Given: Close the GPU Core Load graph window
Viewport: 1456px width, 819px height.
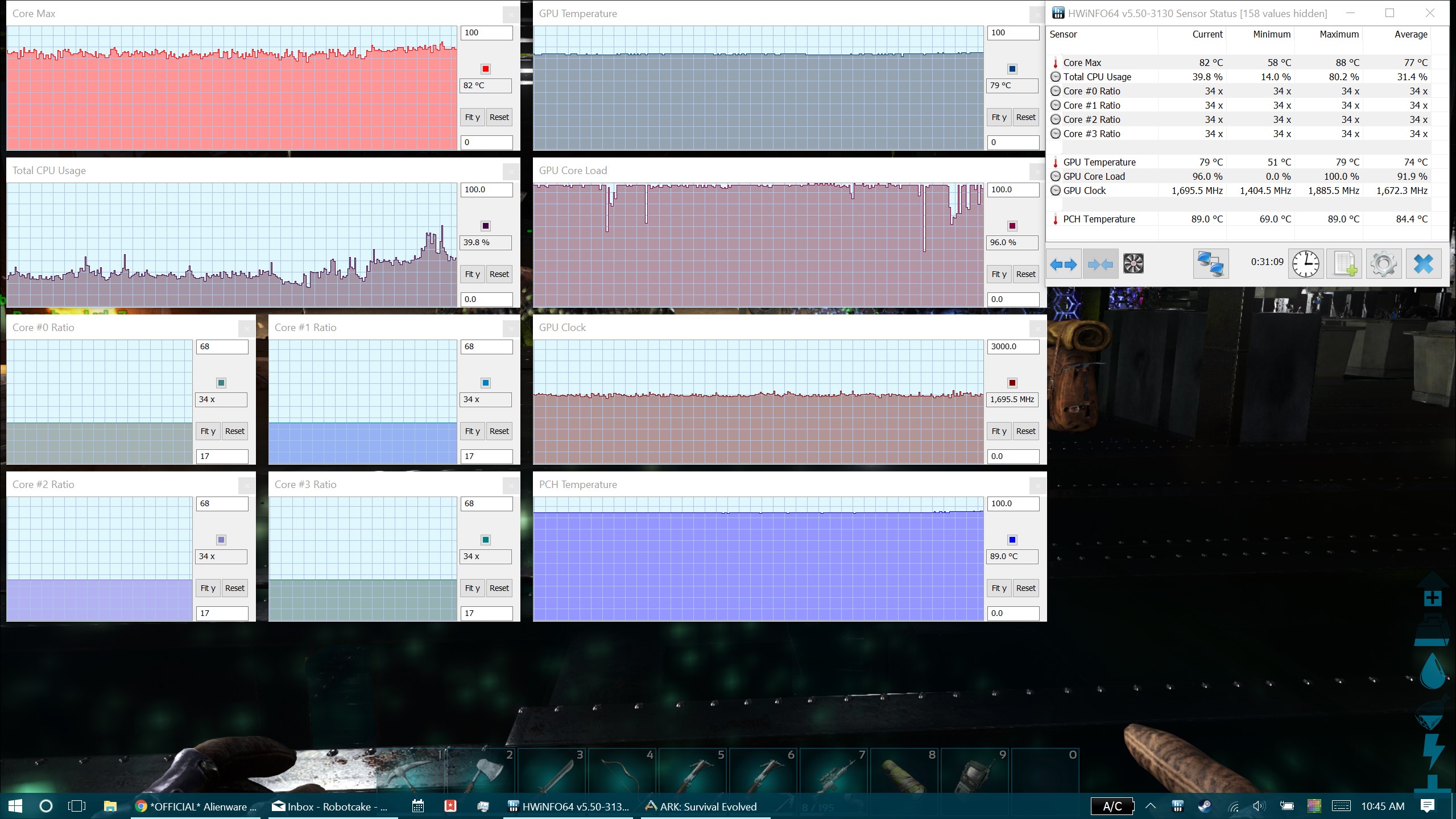Looking at the screenshot, I should tap(1037, 171).
